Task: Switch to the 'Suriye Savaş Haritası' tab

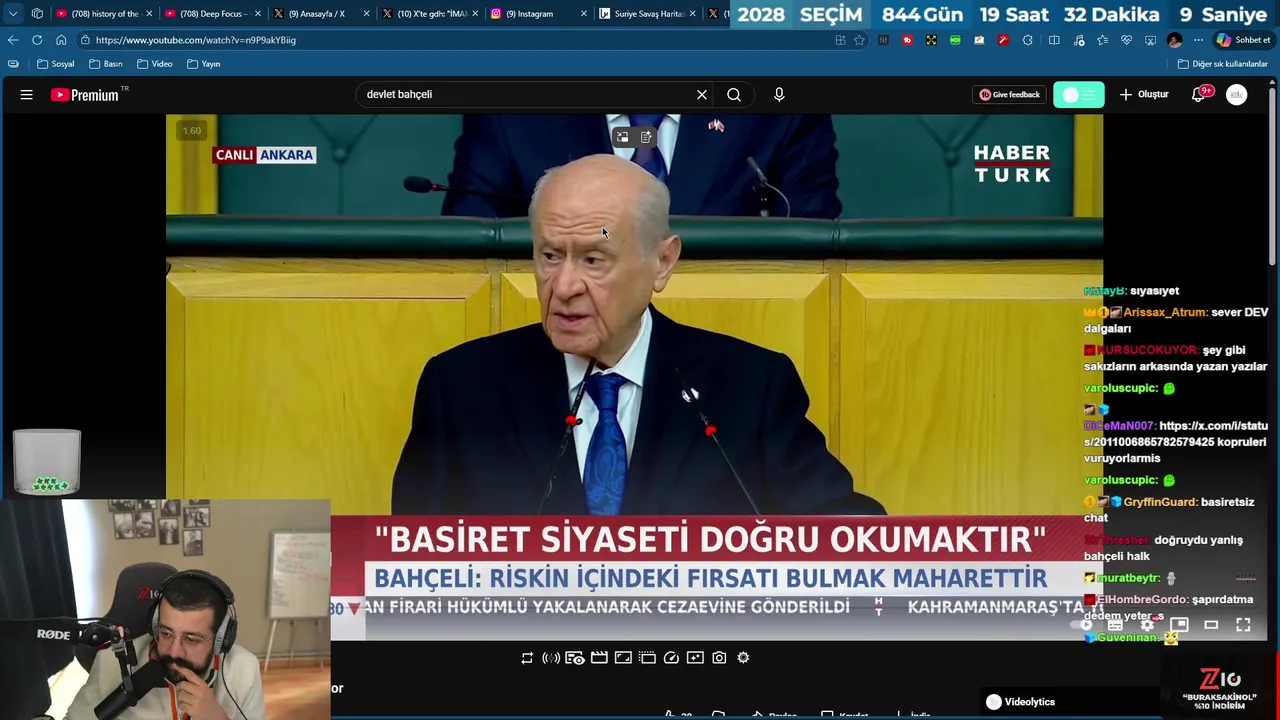Action: 647,14
